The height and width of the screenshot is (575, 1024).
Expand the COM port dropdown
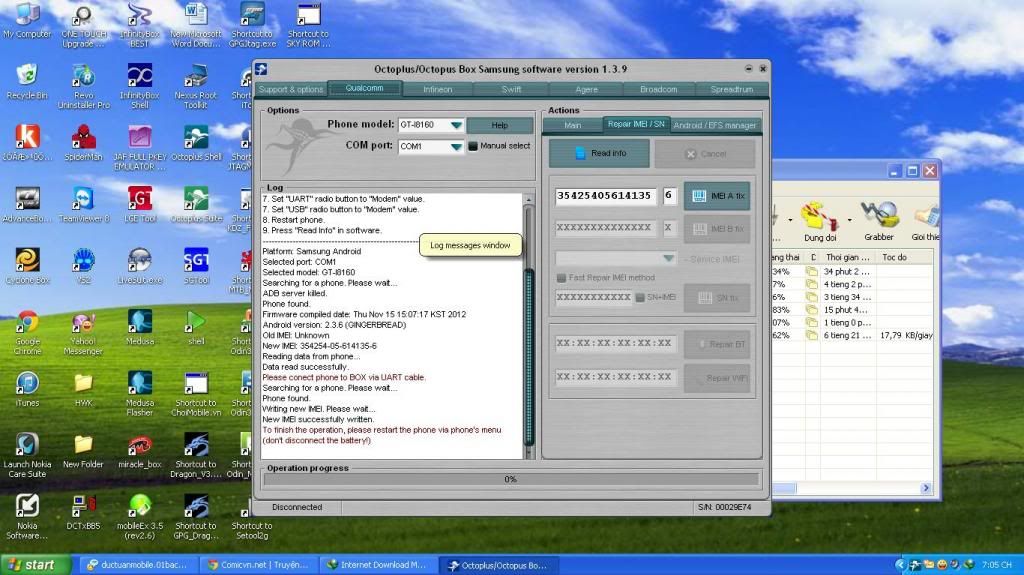click(x=456, y=146)
